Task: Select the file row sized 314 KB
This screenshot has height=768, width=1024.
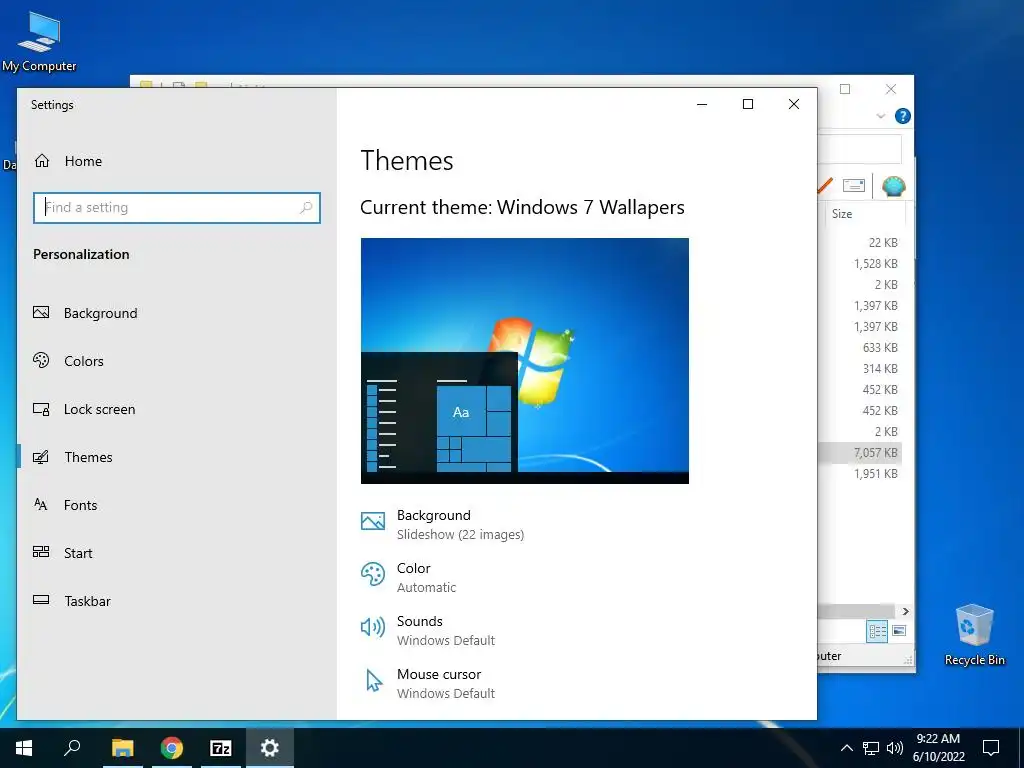Action: tap(858, 368)
